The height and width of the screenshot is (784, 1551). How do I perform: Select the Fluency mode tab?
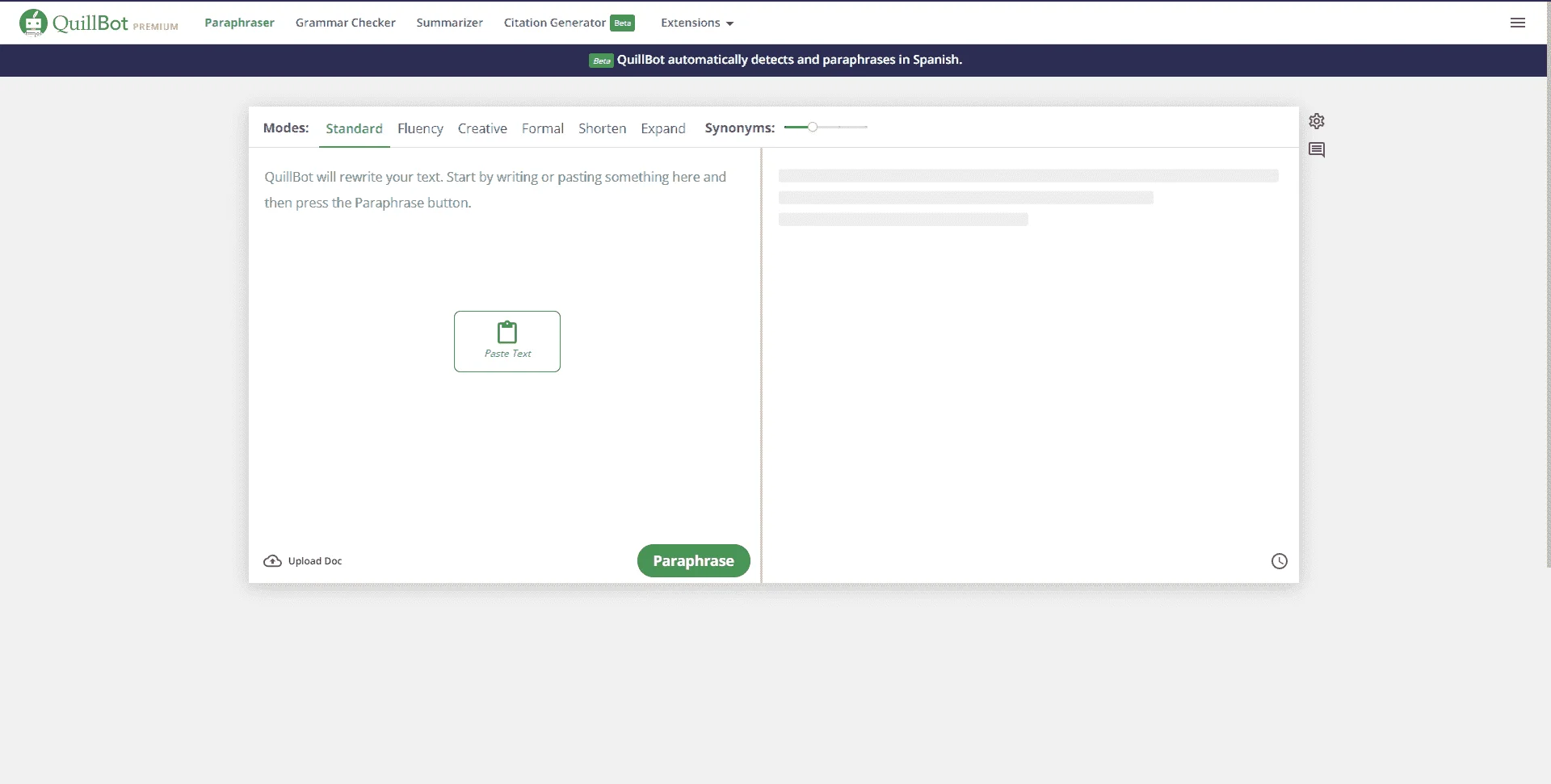[420, 128]
